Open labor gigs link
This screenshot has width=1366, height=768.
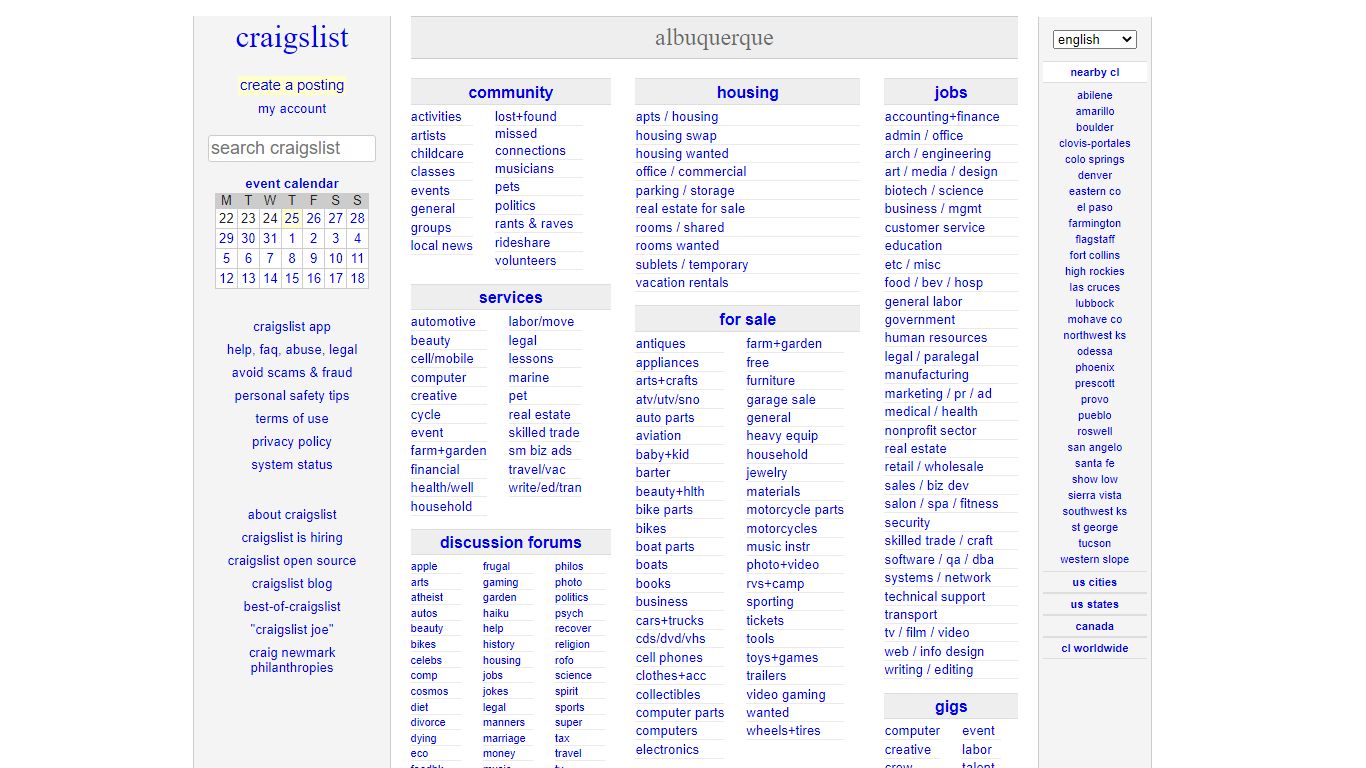coord(977,750)
